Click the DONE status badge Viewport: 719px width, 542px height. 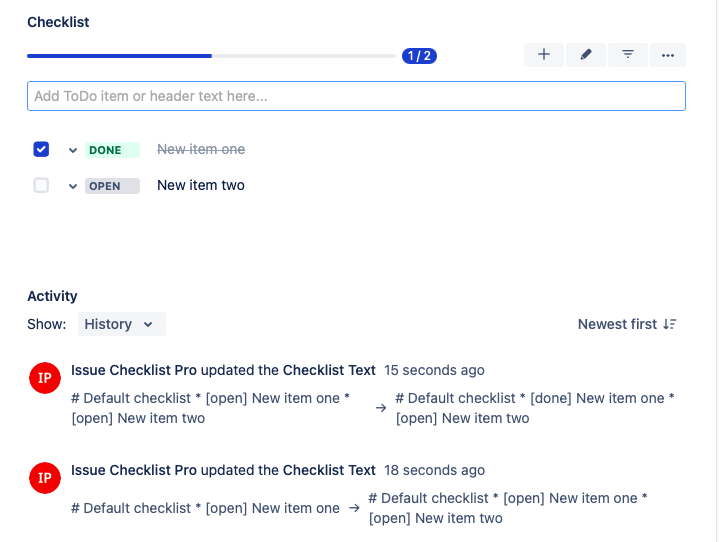[x=111, y=150]
